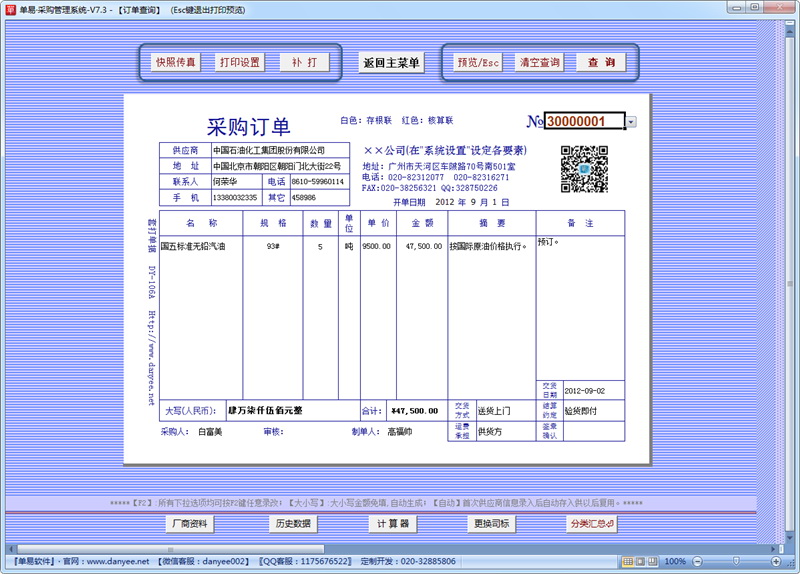Switch to Page Layout view icon
800x574 pixels.
[x=640, y=562]
